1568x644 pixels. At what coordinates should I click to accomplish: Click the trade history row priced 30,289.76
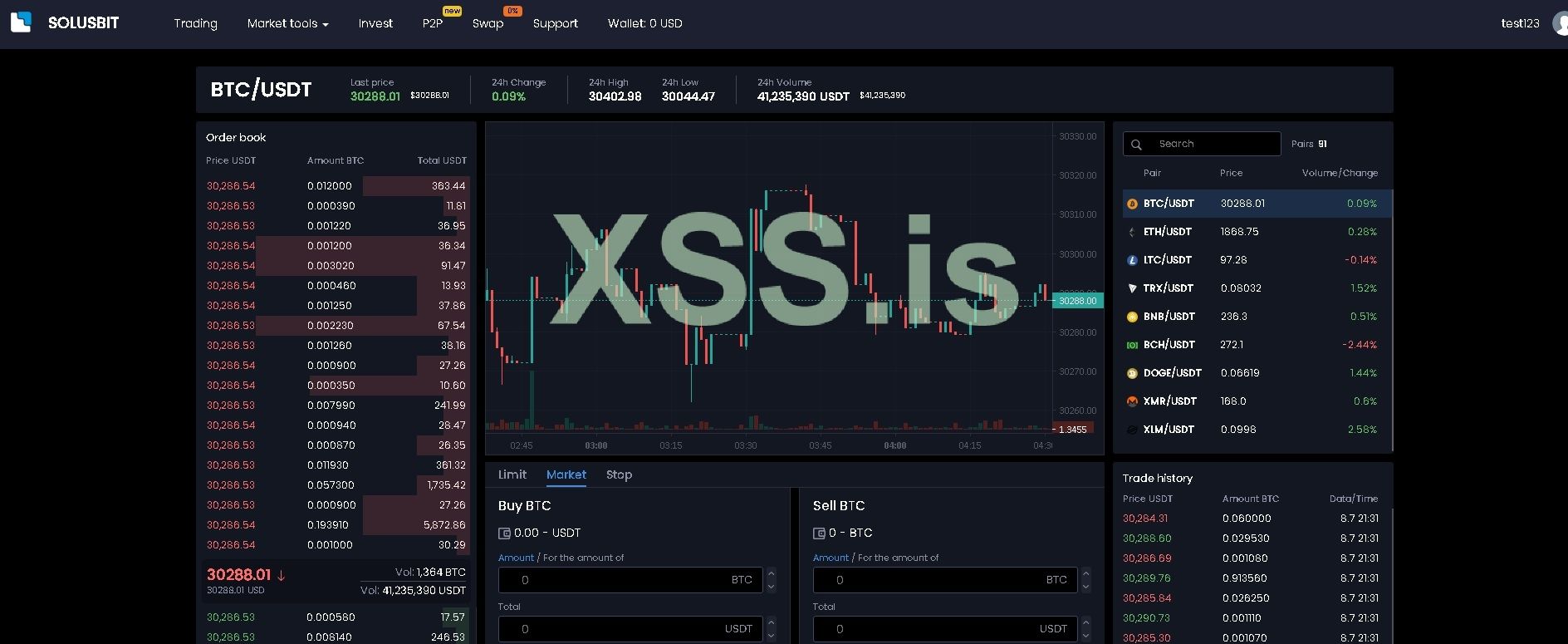click(x=1251, y=578)
